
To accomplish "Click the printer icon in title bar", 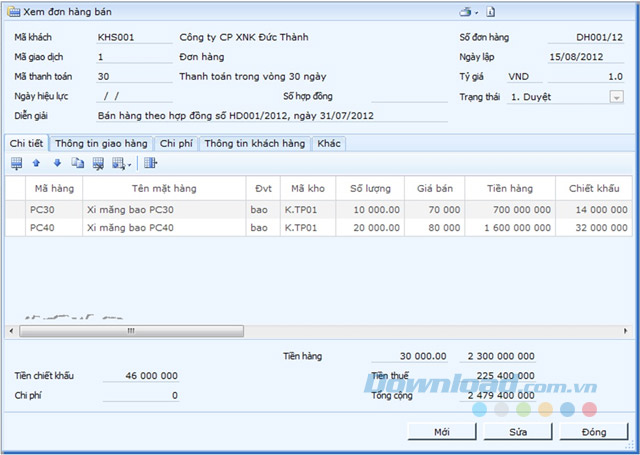I will [465, 12].
